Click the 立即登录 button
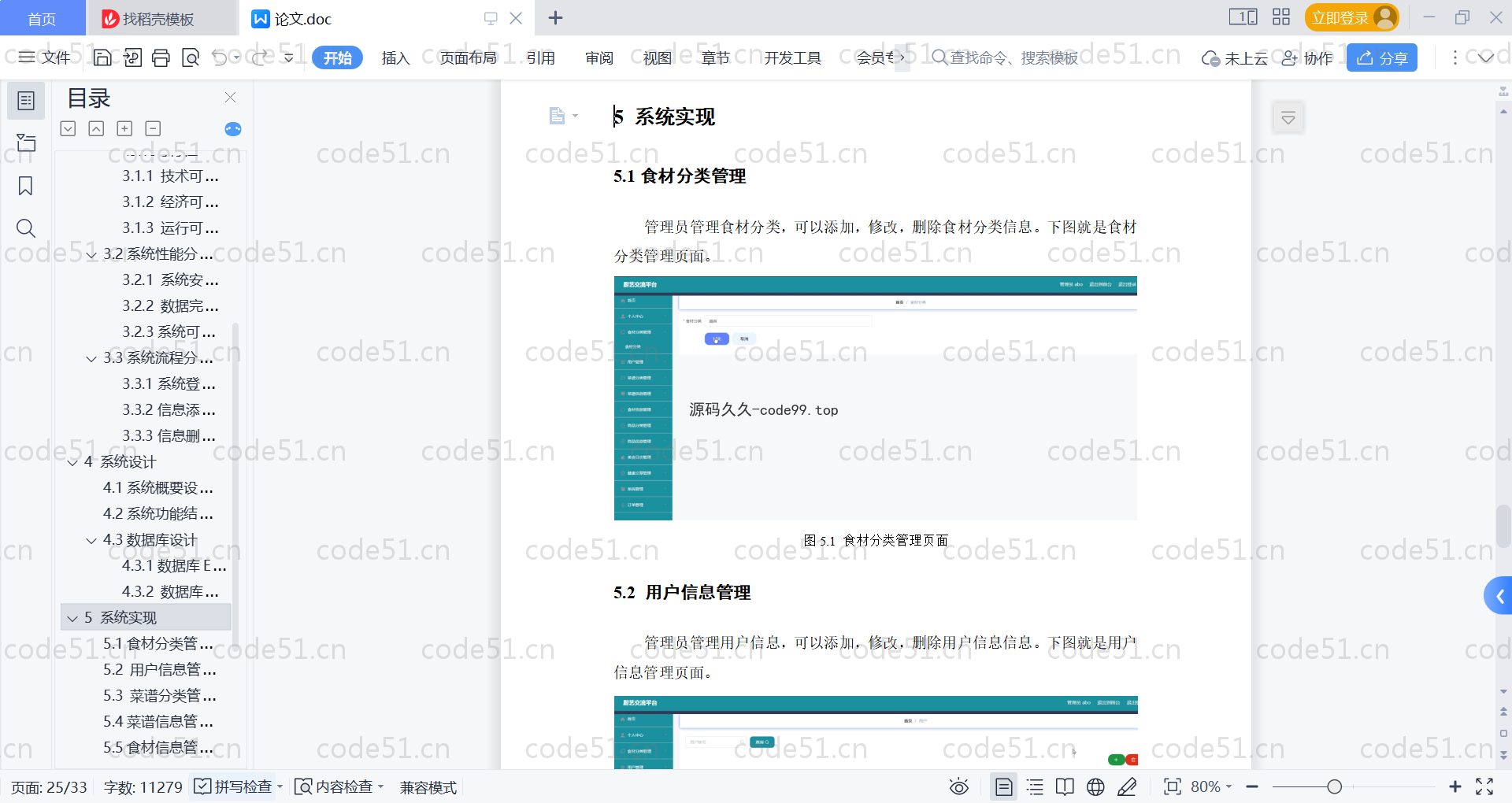The height and width of the screenshot is (803, 1512). coord(1351,17)
